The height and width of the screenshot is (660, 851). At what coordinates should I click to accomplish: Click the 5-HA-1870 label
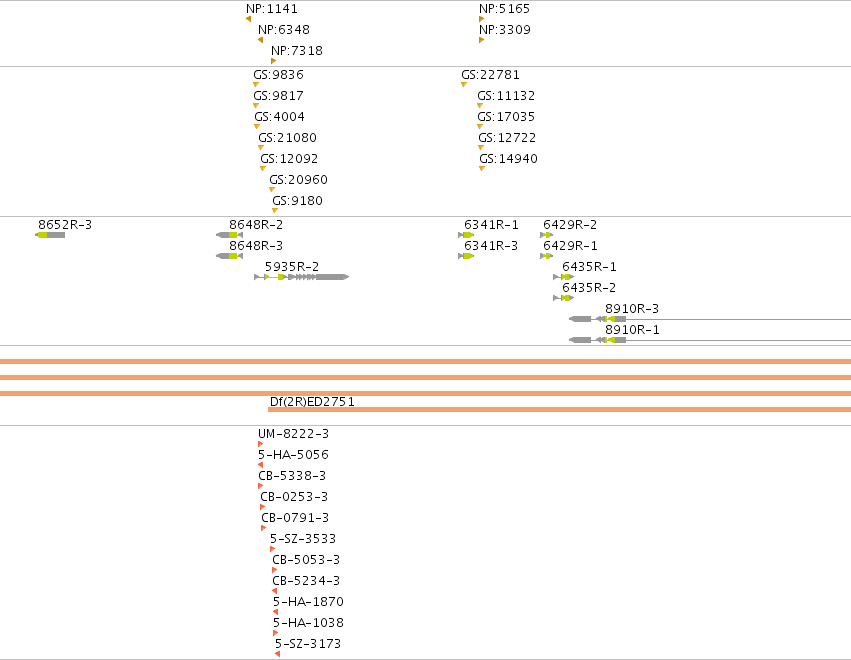click(x=308, y=602)
